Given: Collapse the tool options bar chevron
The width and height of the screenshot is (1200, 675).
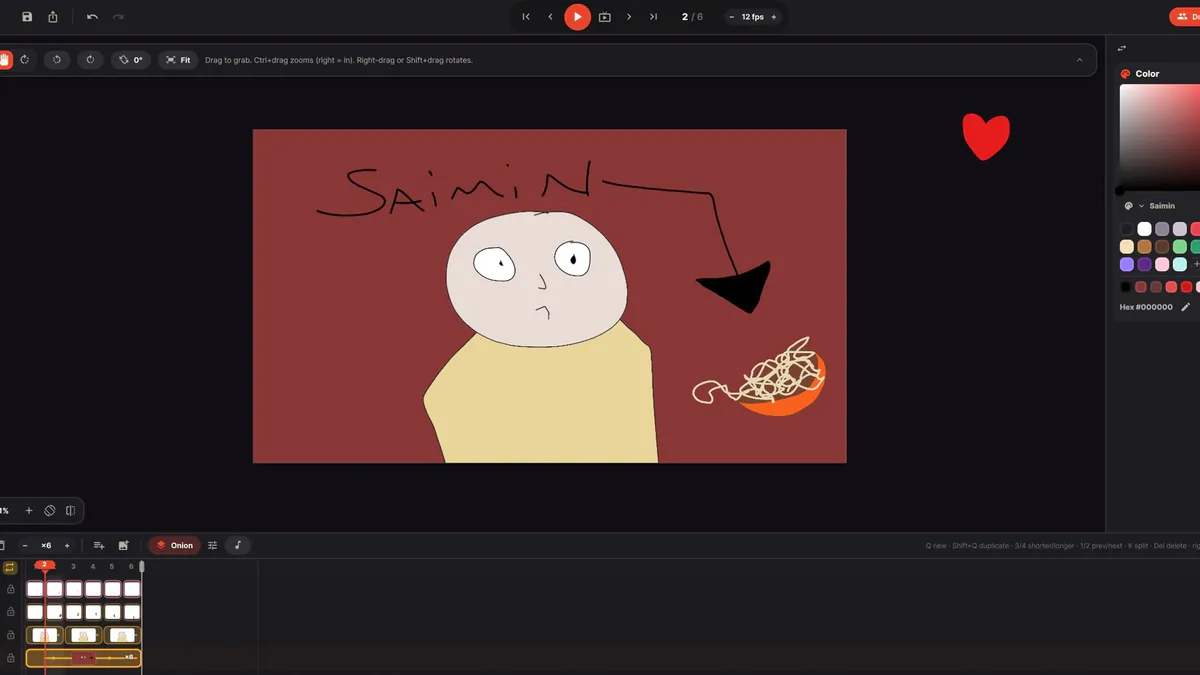Looking at the screenshot, I should [x=1079, y=60].
